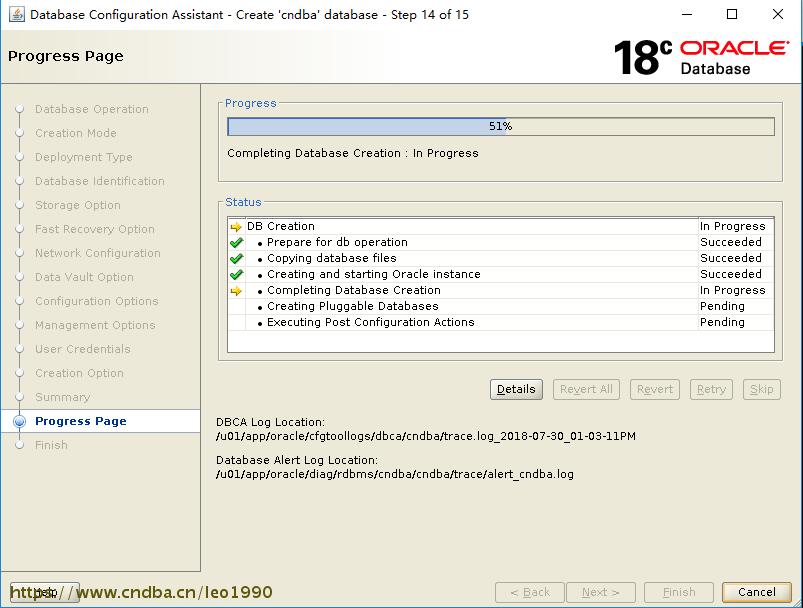
Task: Select the Storage Option step
Action: click(x=78, y=205)
